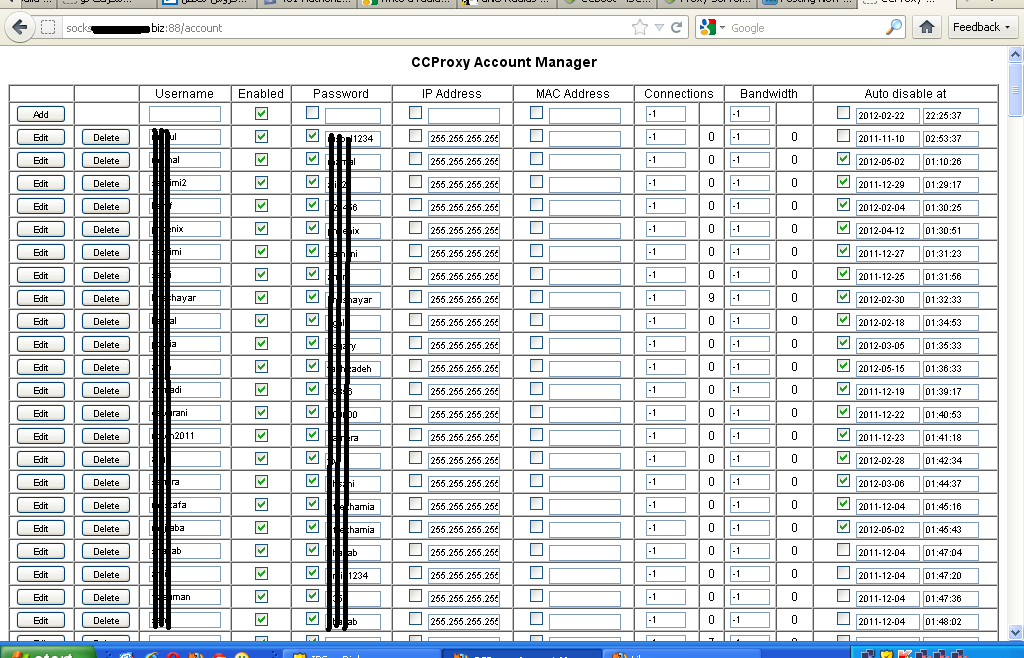
Task: Delete the account disabling at 01:29:17
Action: tap(106, 183)
